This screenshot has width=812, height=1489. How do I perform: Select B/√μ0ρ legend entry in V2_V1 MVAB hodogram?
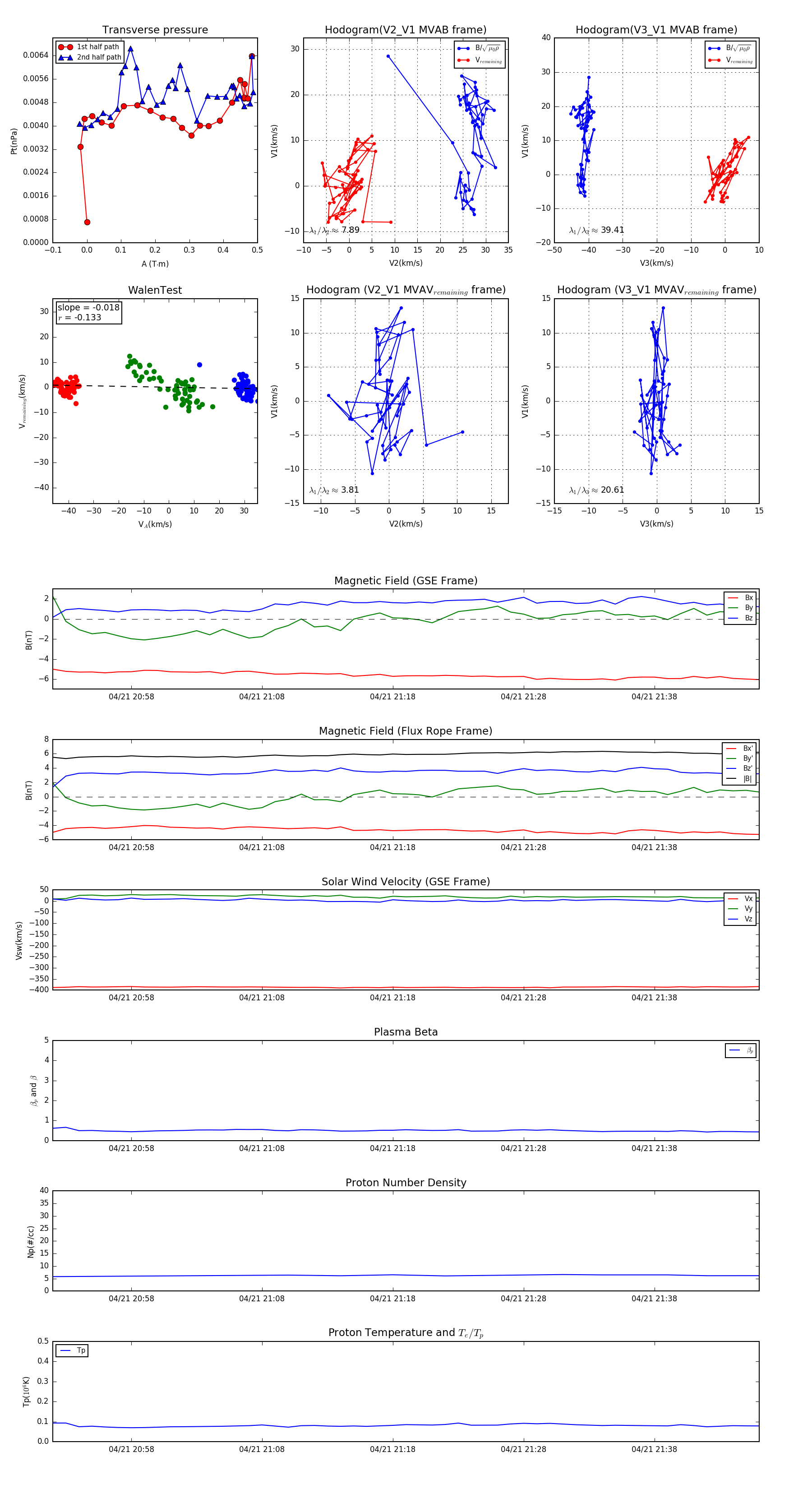click(479, 49)
